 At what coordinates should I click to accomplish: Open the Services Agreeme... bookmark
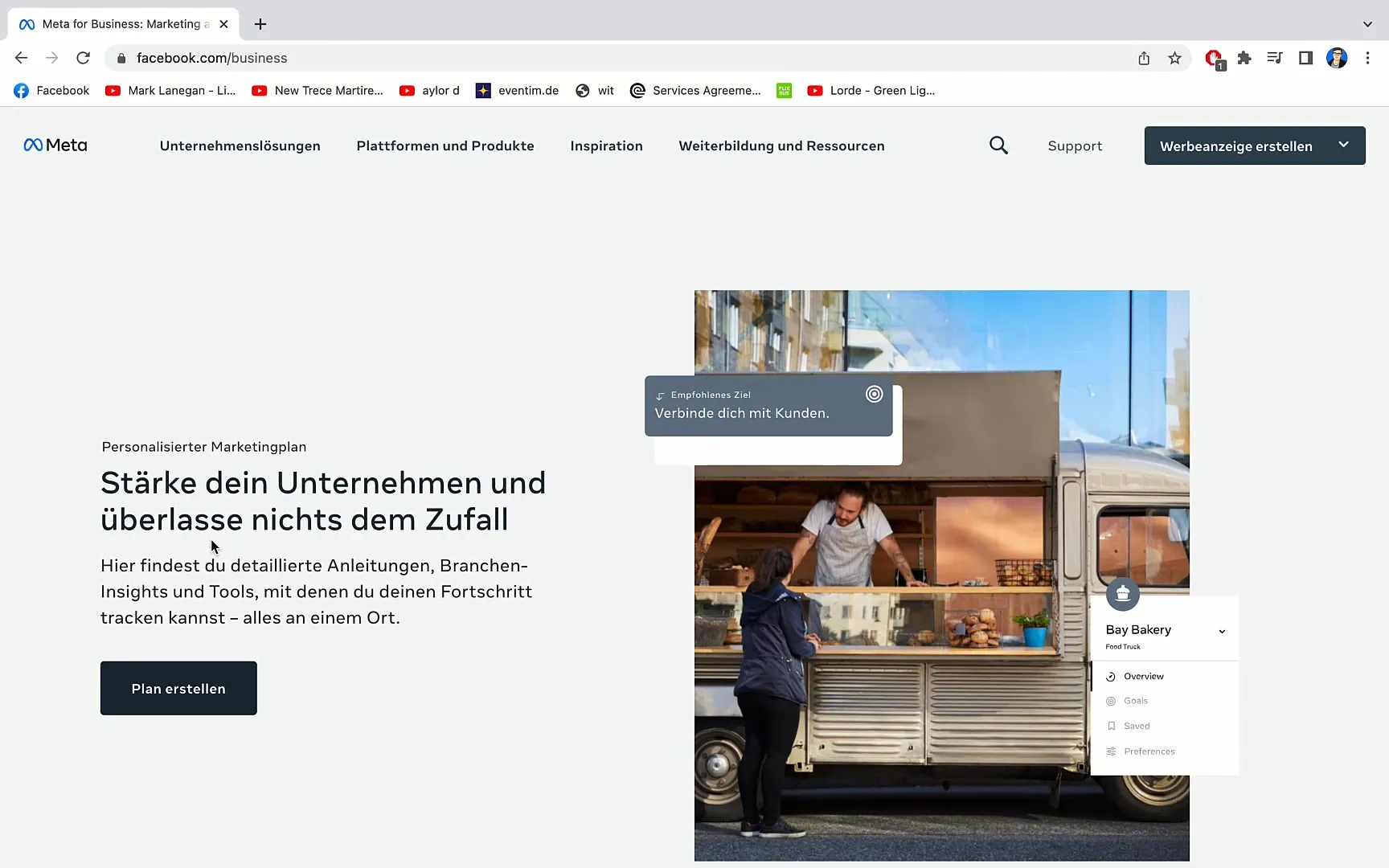tap(695, 91)
